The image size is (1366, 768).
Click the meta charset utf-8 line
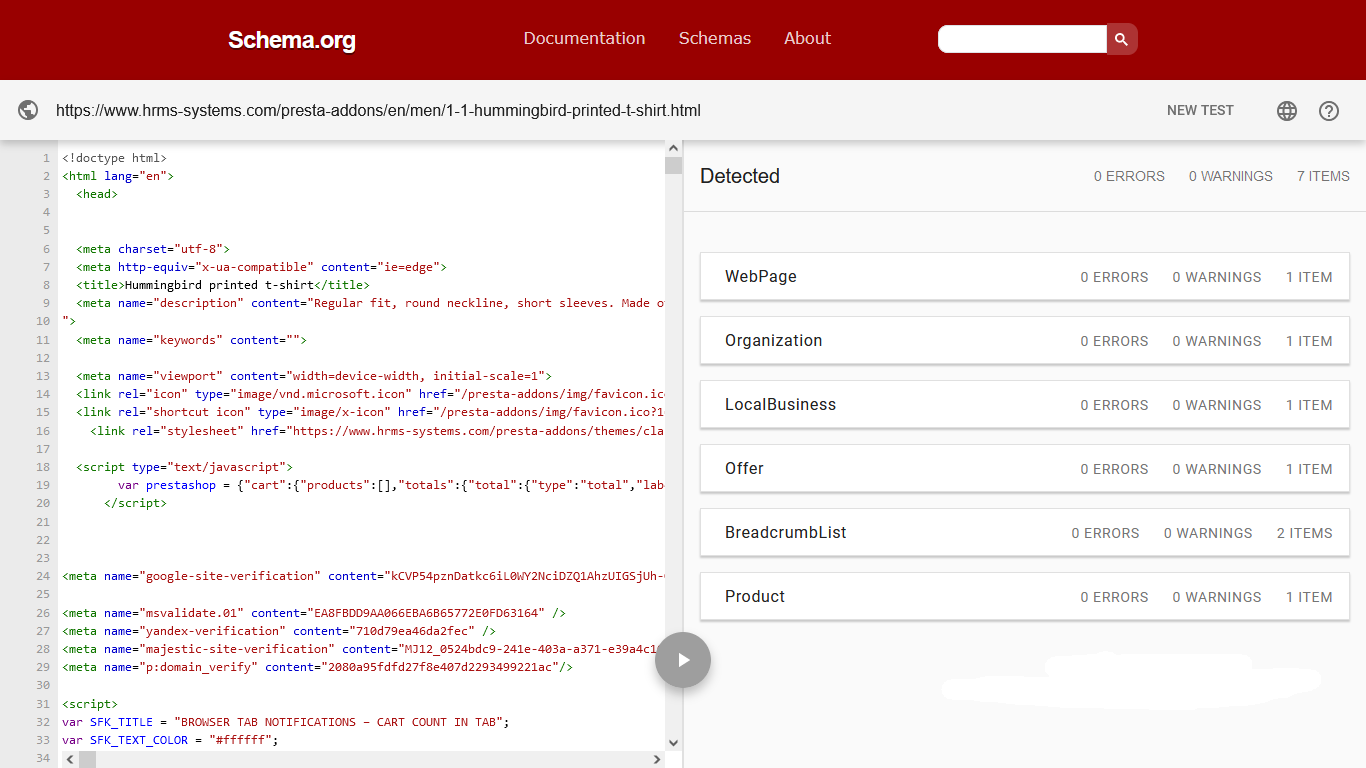coord(153,249)
